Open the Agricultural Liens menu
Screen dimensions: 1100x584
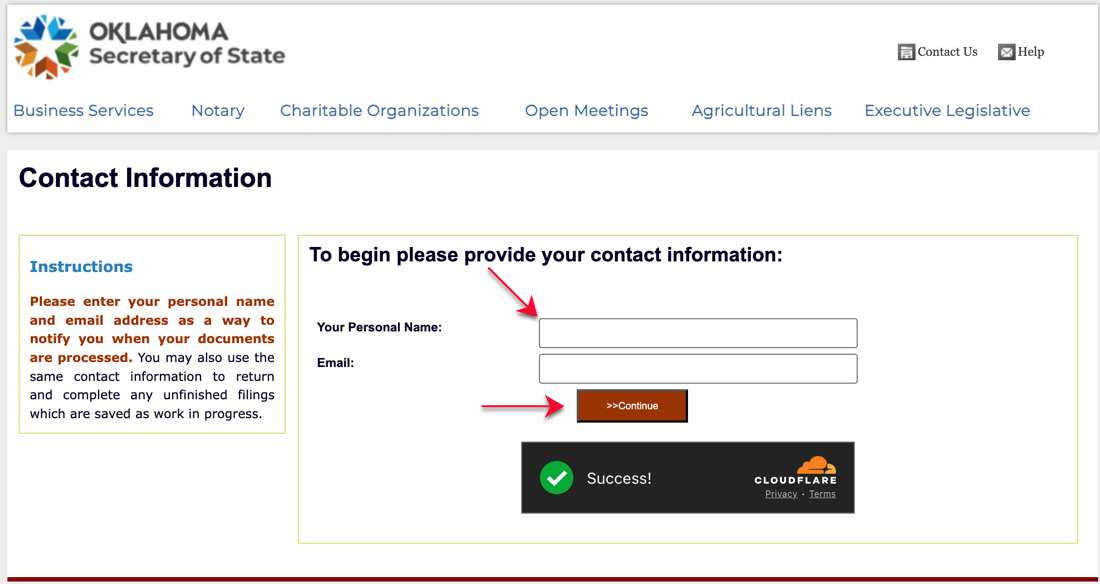pos(762,111)
